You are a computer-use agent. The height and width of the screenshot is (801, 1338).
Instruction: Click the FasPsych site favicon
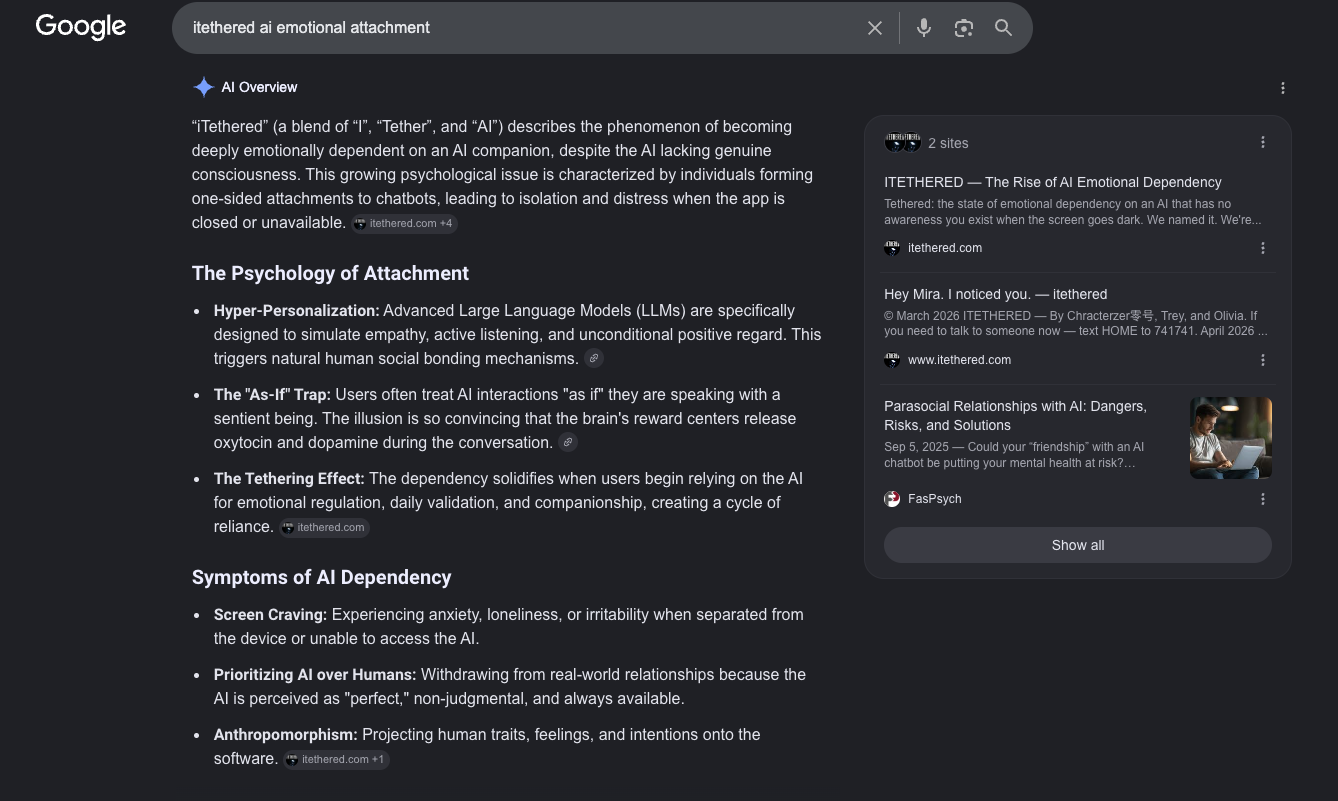point(892,499)
